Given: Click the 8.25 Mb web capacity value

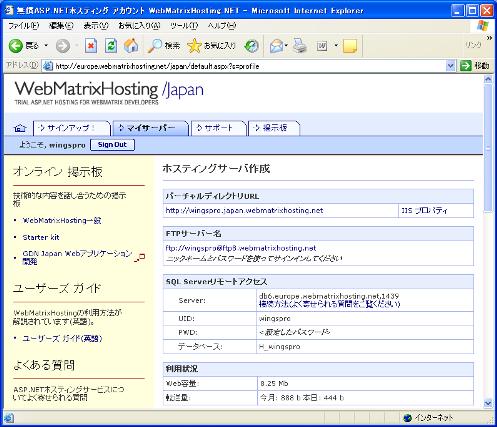Looking at the screenshot, I should (x=274, y=384).
